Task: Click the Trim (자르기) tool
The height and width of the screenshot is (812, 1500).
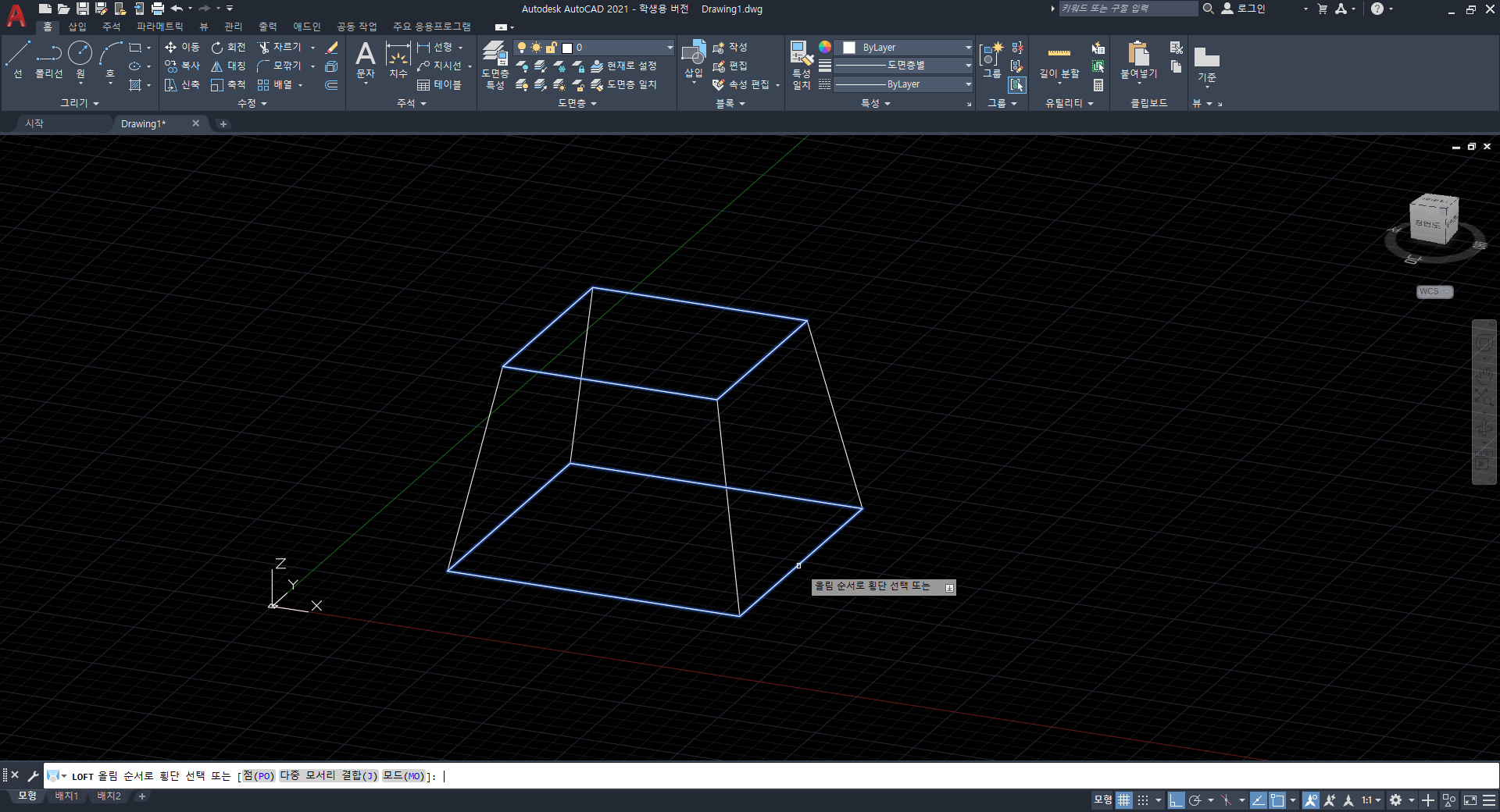Action: [280, 48]
